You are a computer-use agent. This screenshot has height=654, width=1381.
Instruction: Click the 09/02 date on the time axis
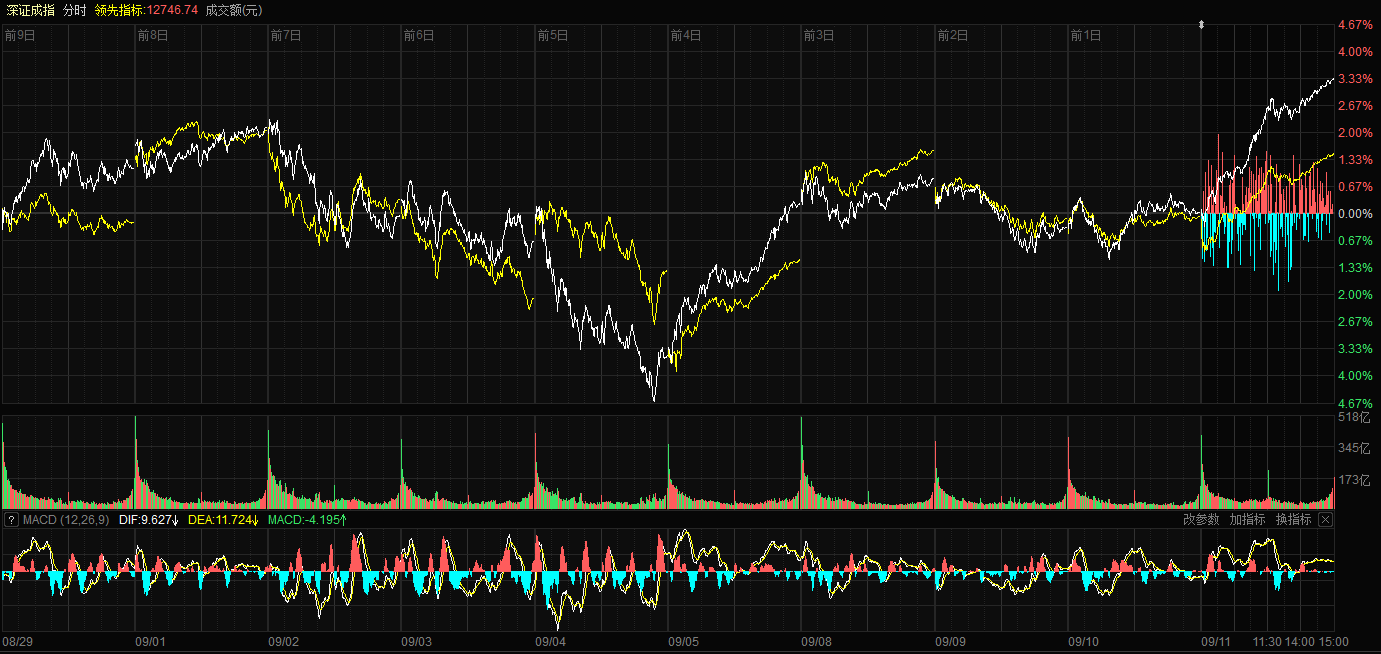tap(284, 642)
